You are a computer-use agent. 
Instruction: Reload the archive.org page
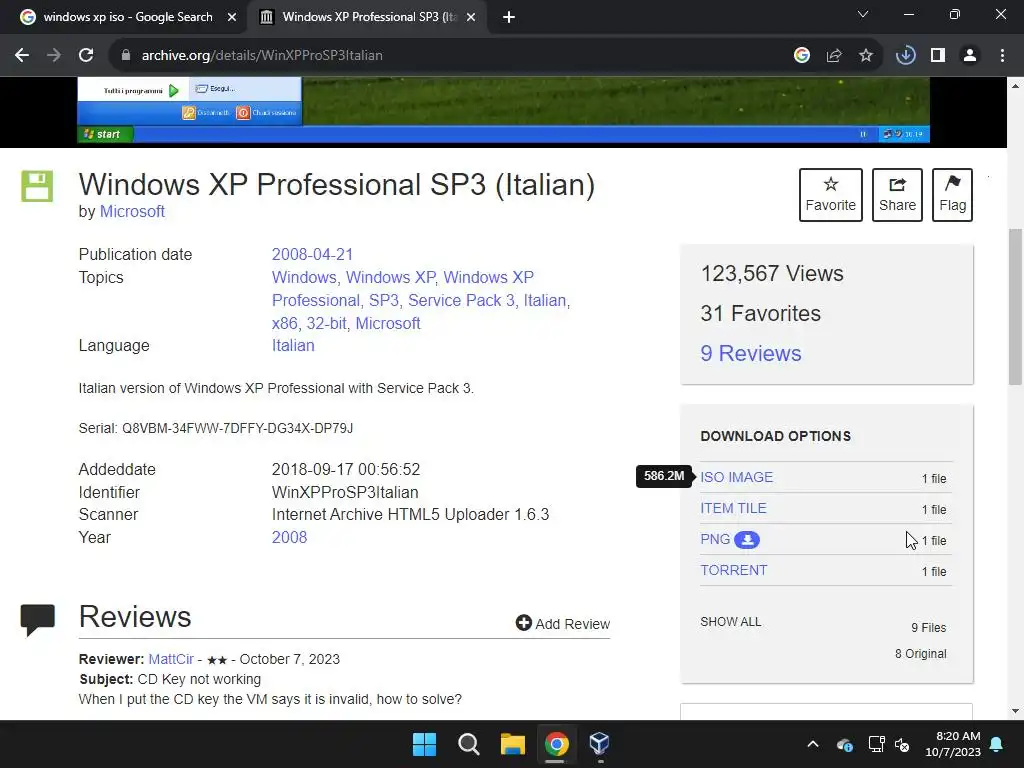coord(86,56)
